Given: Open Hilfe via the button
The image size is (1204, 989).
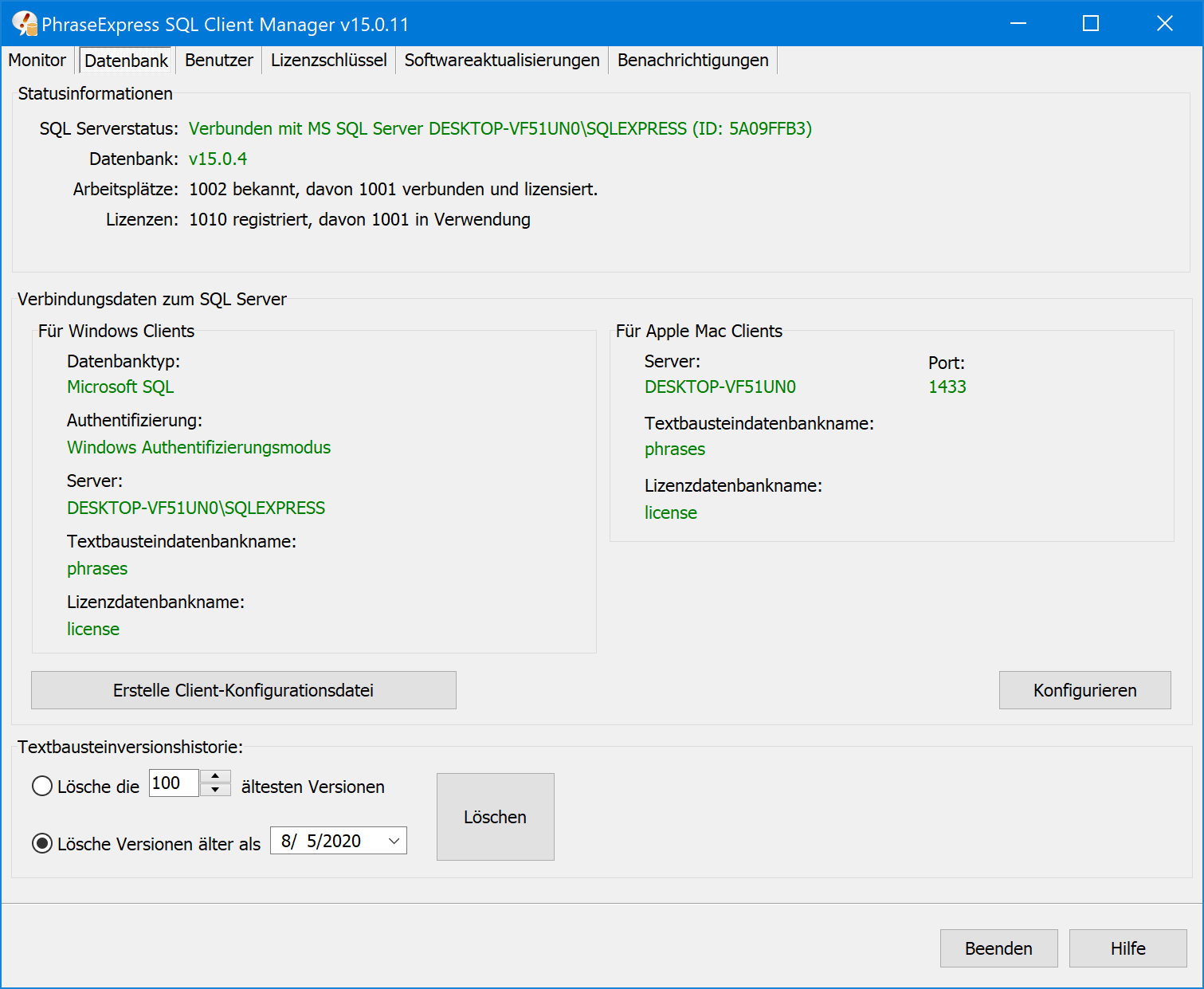Looking at the screenshot, I should click(x=1128, y=948).
